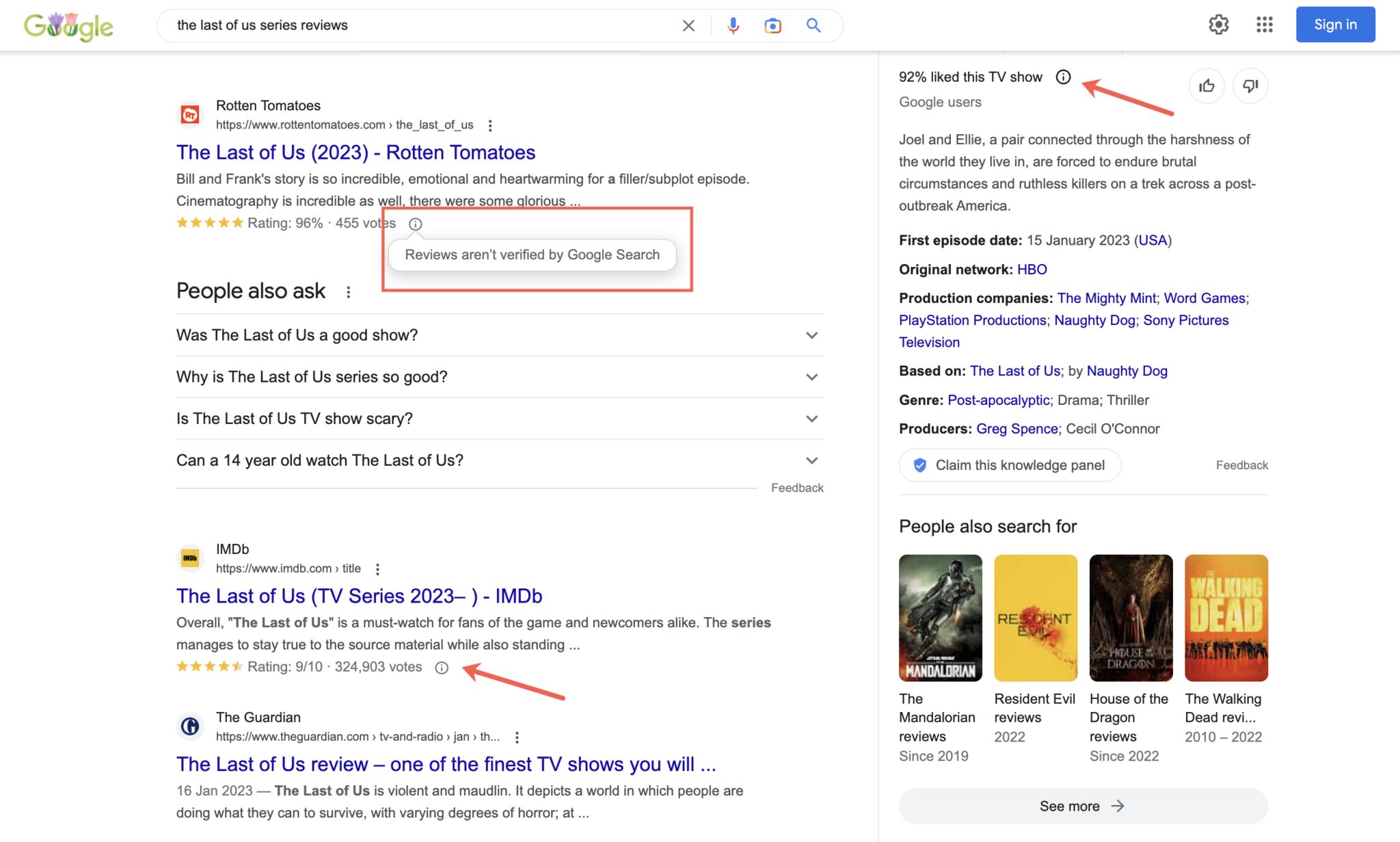
Task: Open the HBO original network link
Action: click(1032, 269)
